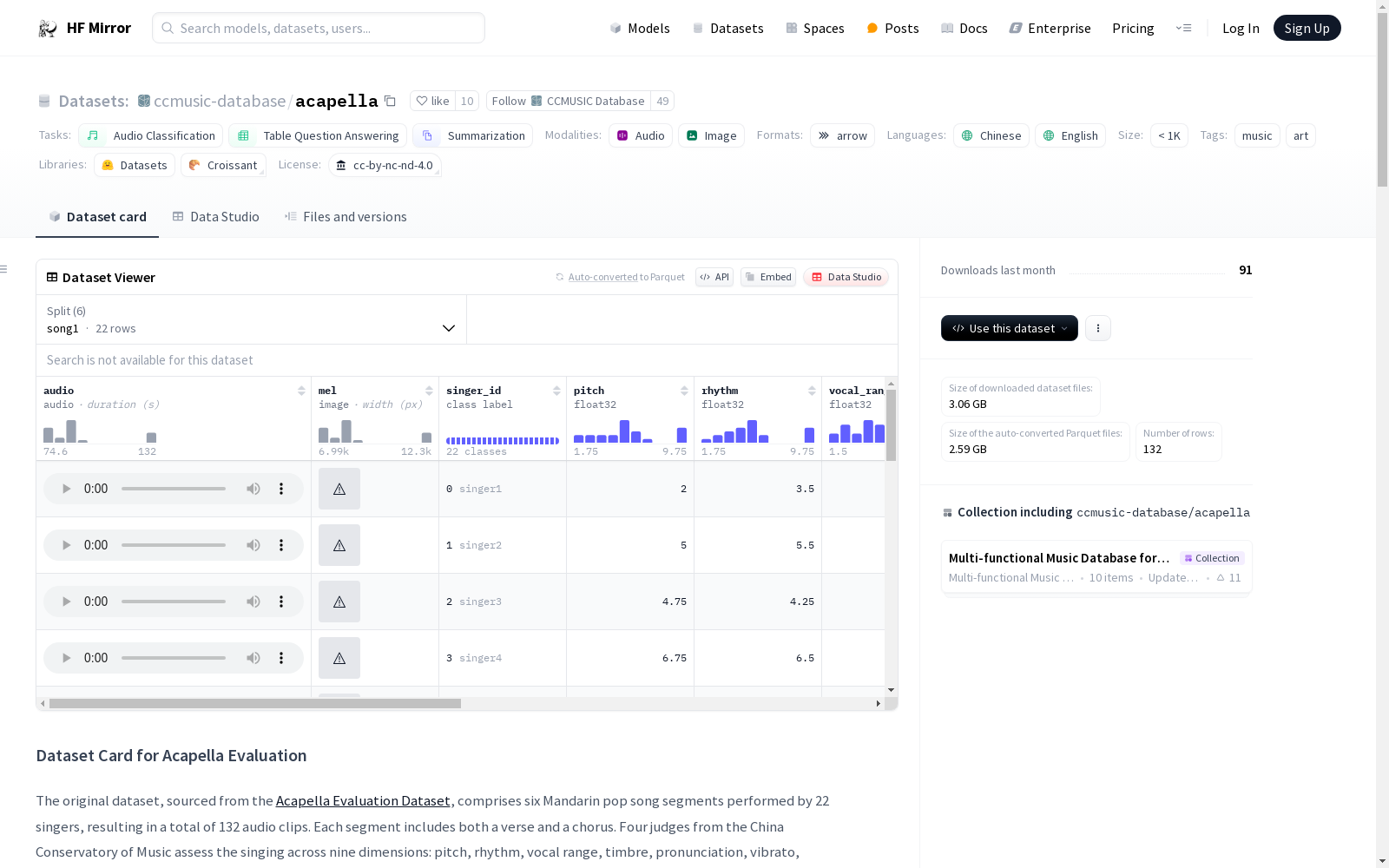The width and height of the screenshot is (1389, 868).
Task: Click the HF Mirror logo icon
Action: pyautogui.click(x=48, y=28)
